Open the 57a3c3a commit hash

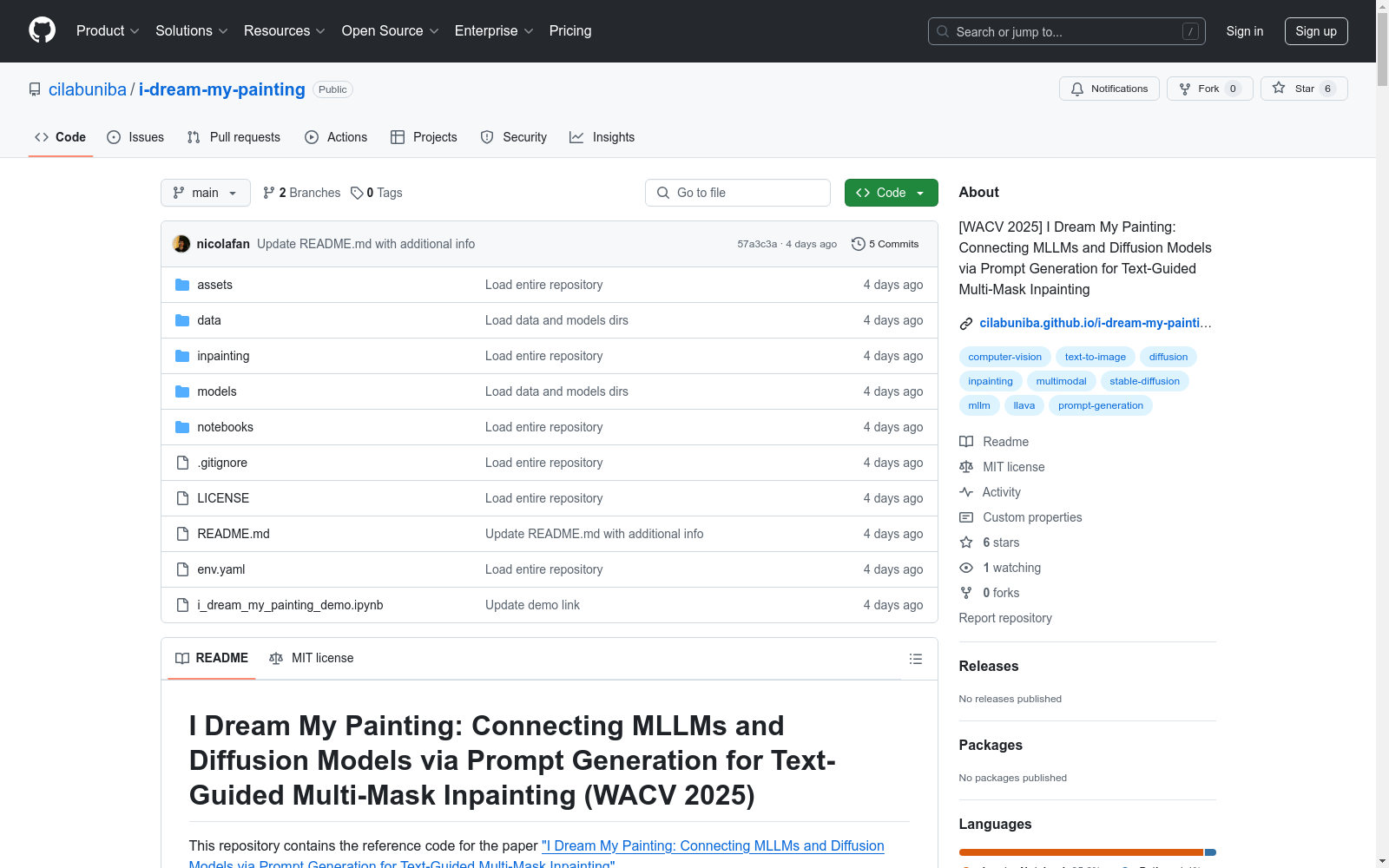point(757,244)
